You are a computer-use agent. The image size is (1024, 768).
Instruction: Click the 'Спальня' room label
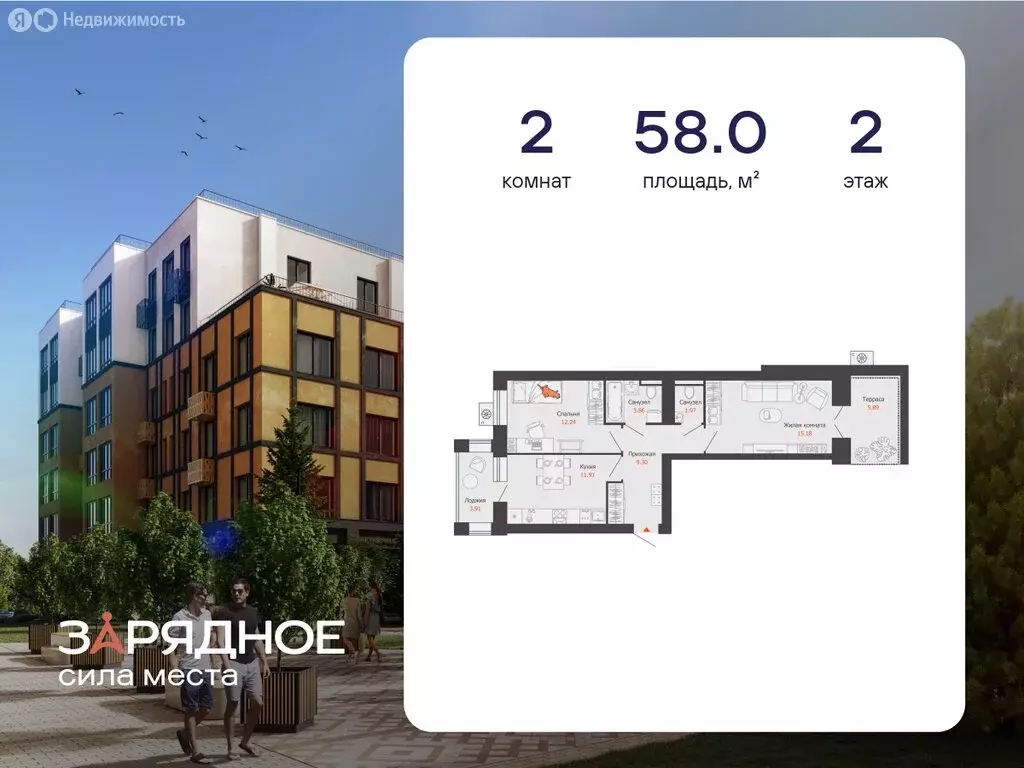[x=569, y=413]
